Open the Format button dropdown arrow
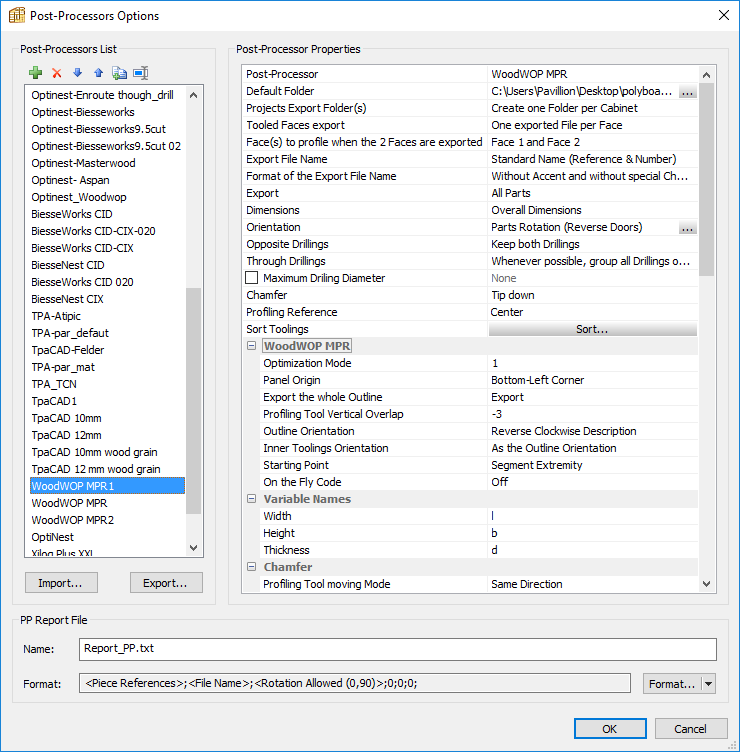The height and width of the screenshot is (752, 740). [x=709, y=684]
